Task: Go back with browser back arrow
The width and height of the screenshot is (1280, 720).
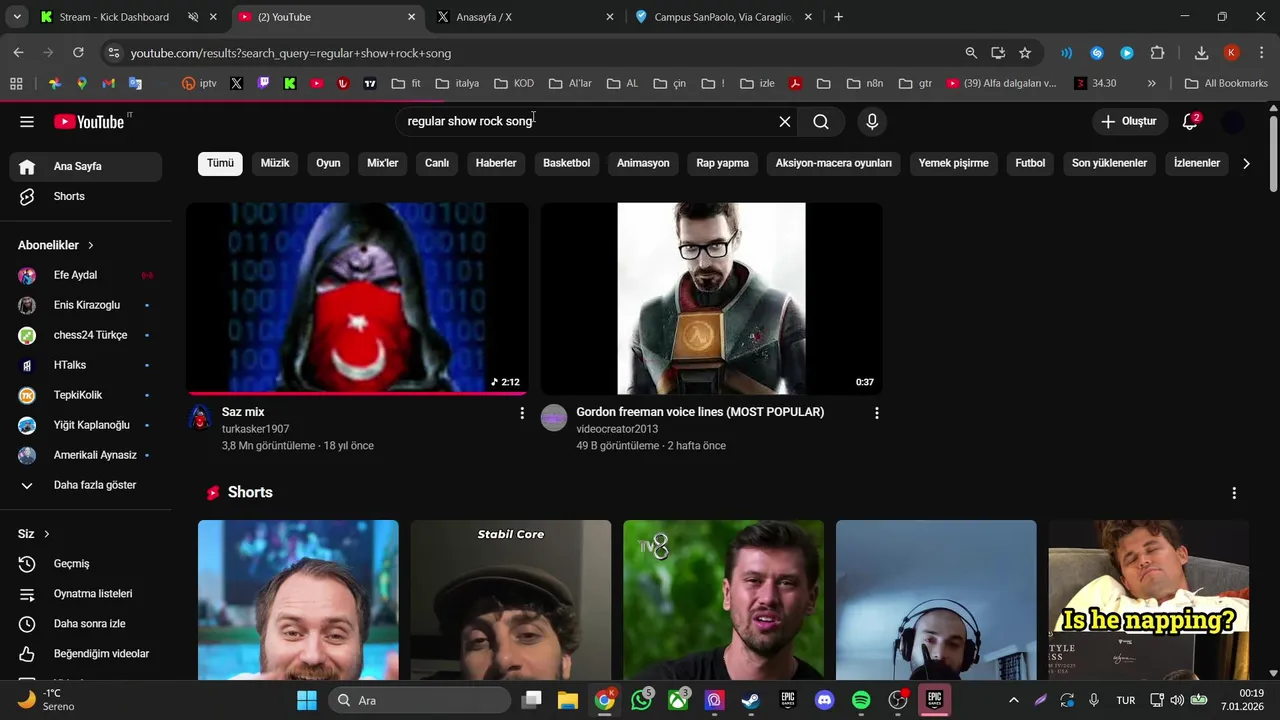Action: pos(18,53)
